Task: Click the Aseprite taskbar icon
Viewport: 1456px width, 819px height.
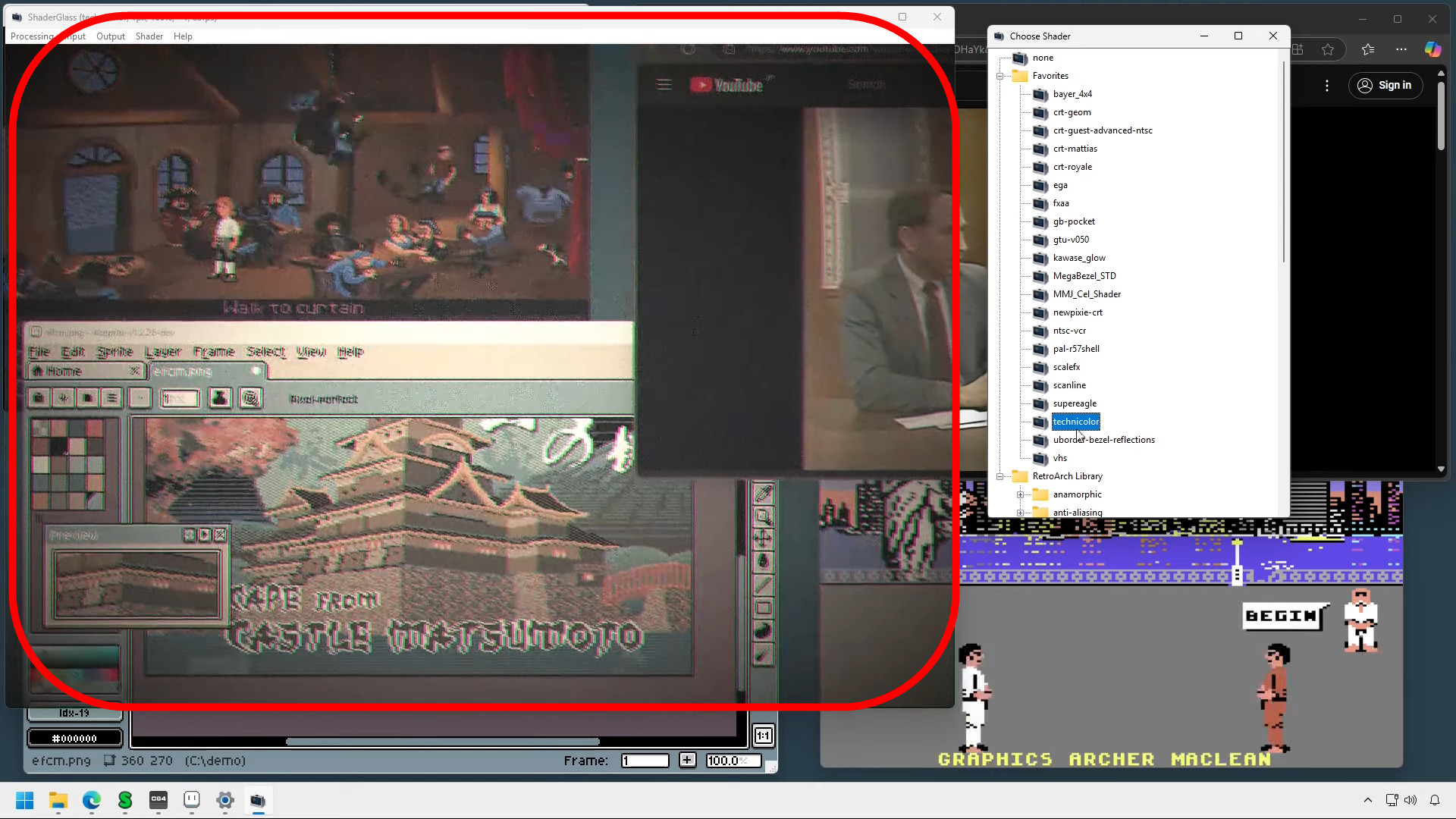Action: tap(192, 800)
